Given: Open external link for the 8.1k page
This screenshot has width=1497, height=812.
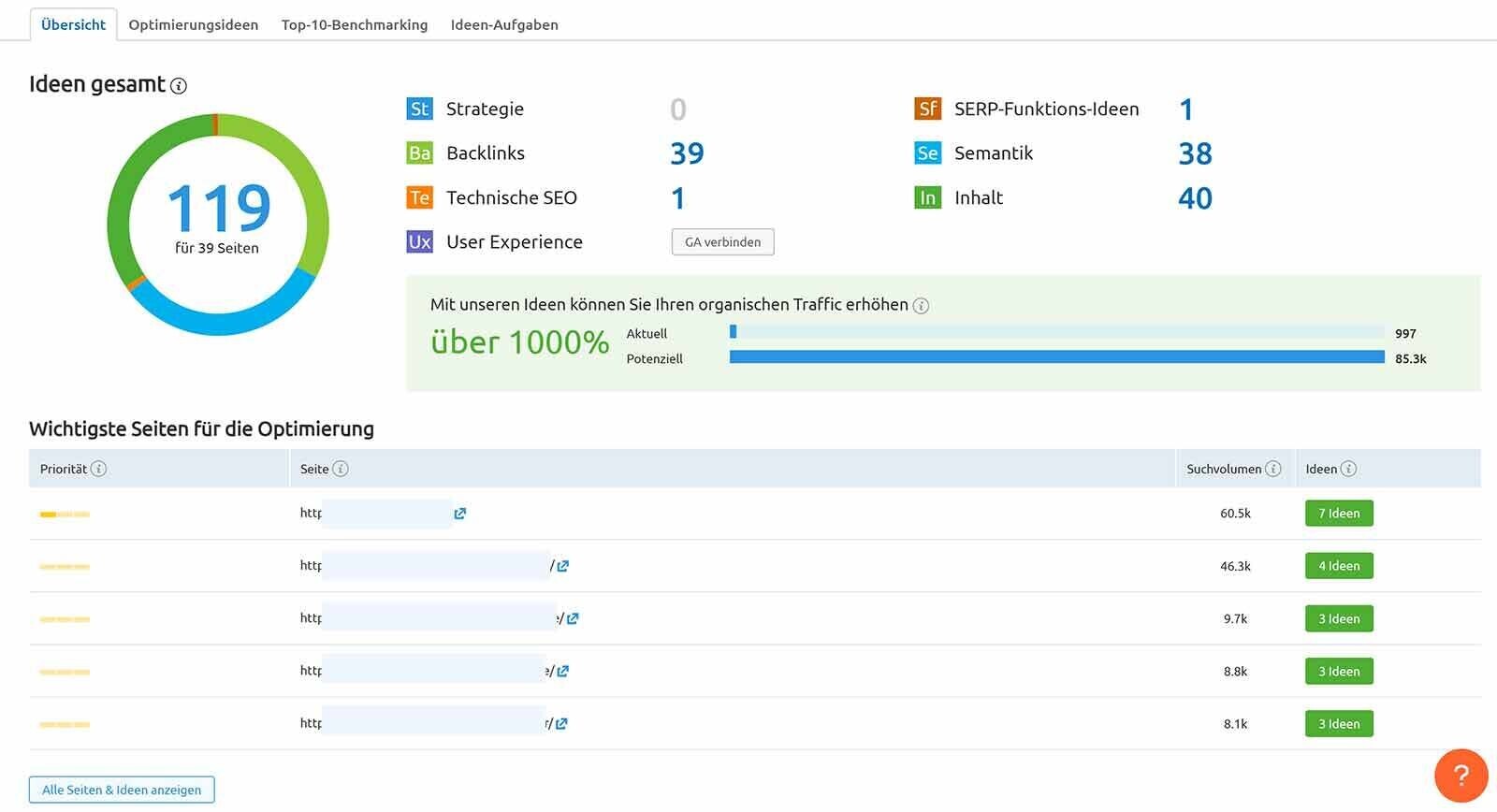Looking at the screenshot, I should pos(561,723).
